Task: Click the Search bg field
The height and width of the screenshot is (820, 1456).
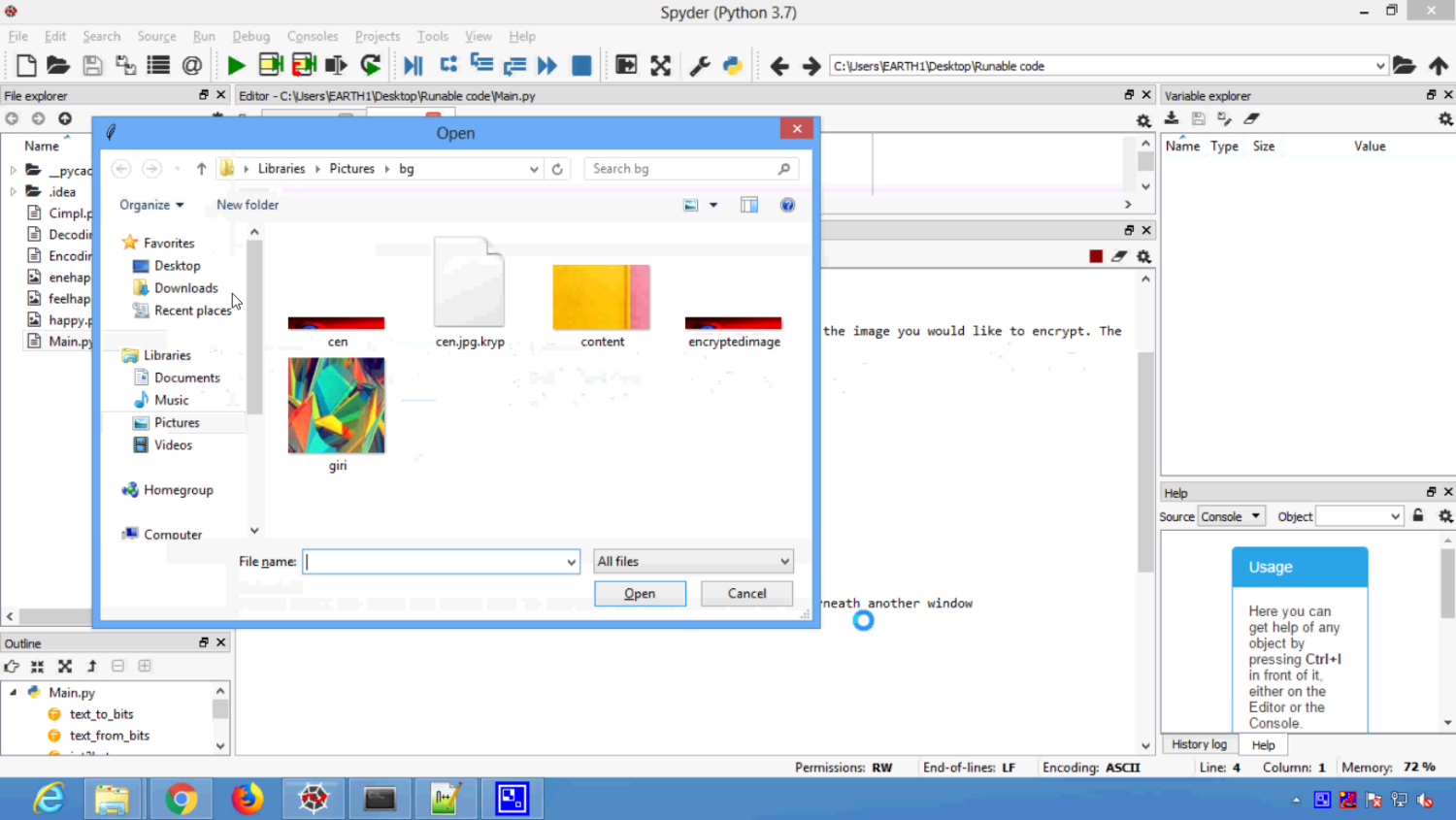Action: click(x=691, y=169)
